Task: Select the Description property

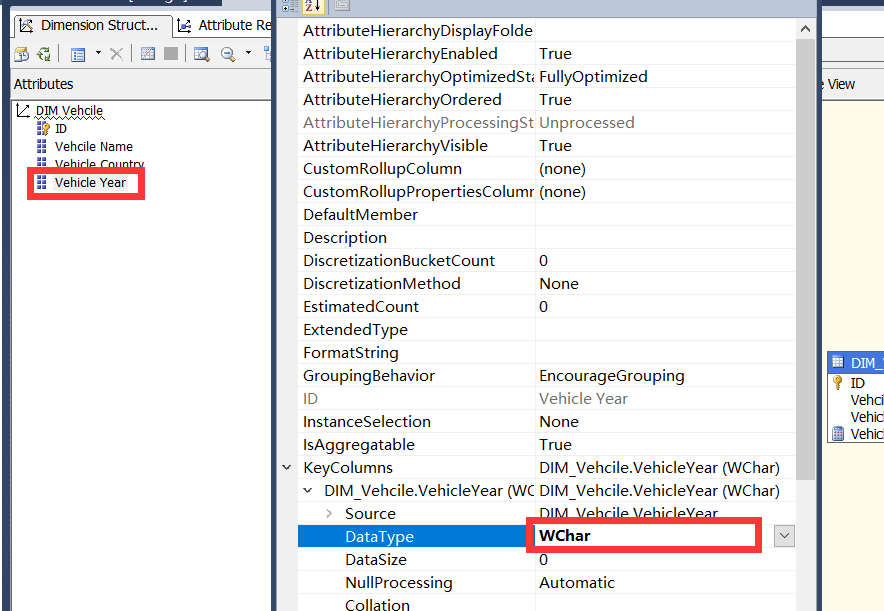Action: (345, 238)
